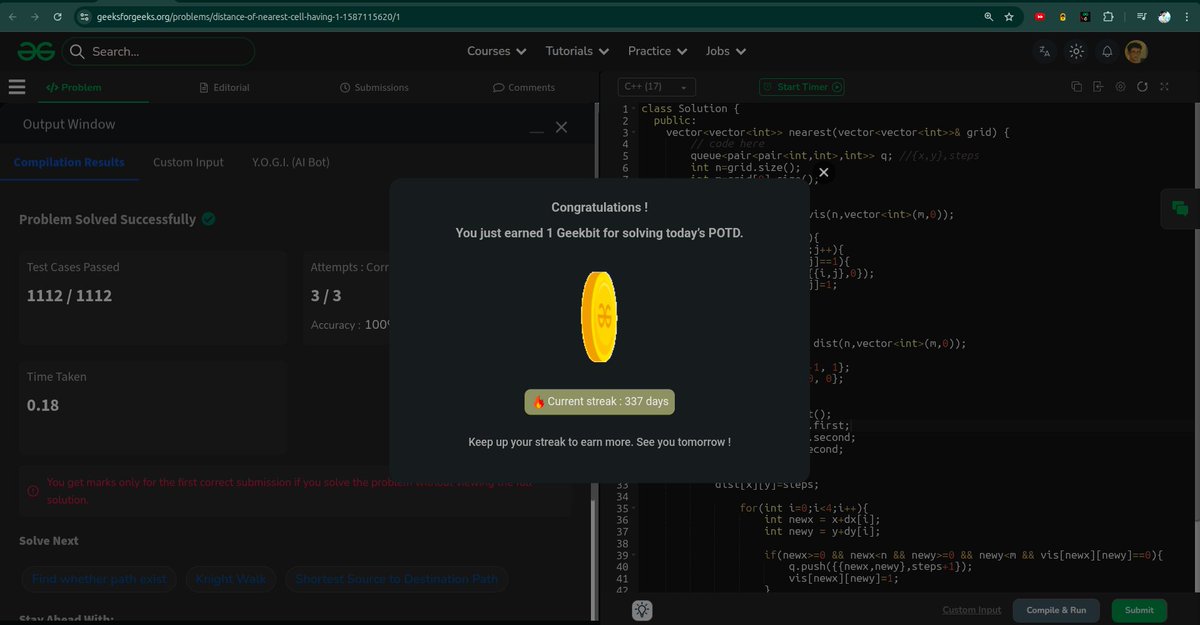Expand the Practice dropdown
Viewport: 1200px width, 625px height.
(657, 51)
